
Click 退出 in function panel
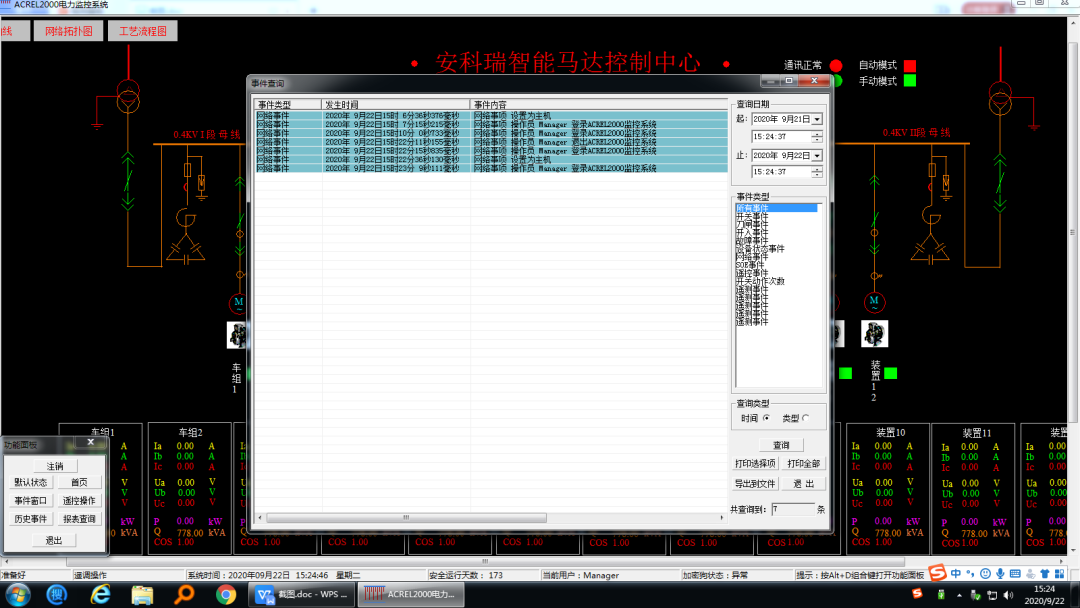pyautogui.click(x=54, y=541)
